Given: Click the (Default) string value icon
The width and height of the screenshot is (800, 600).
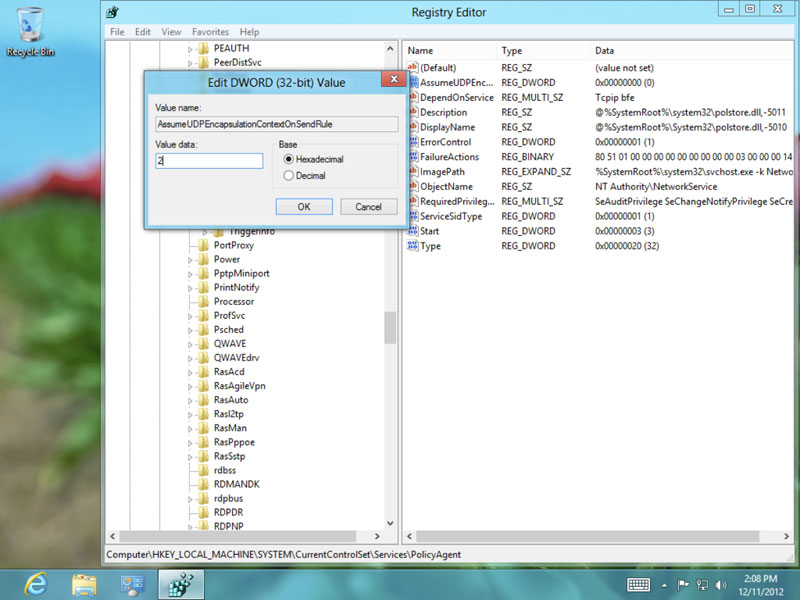Looking at the screenshot, I should point(413,67).
